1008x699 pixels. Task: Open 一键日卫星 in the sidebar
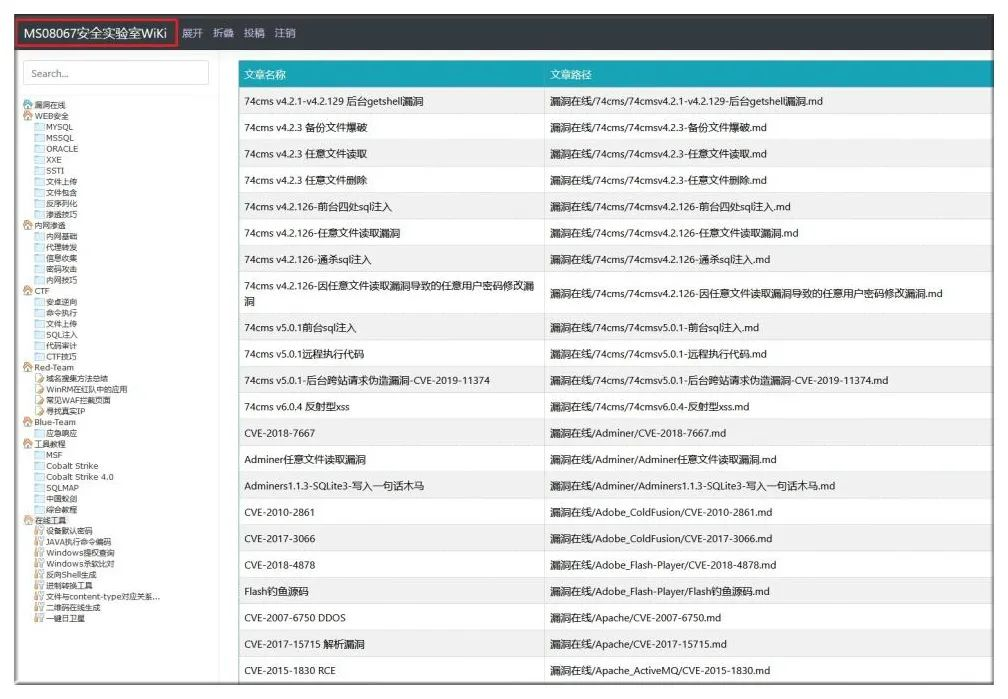(65, 619)
